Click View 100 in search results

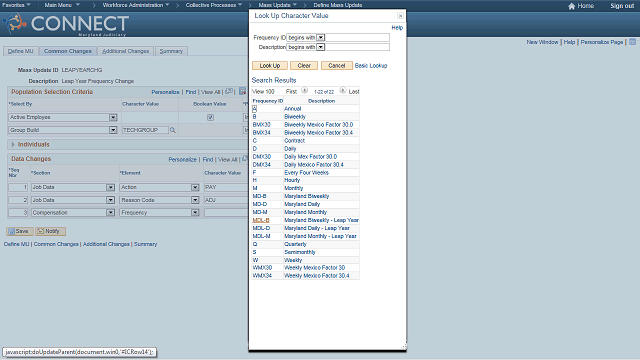tap(263, 91)
